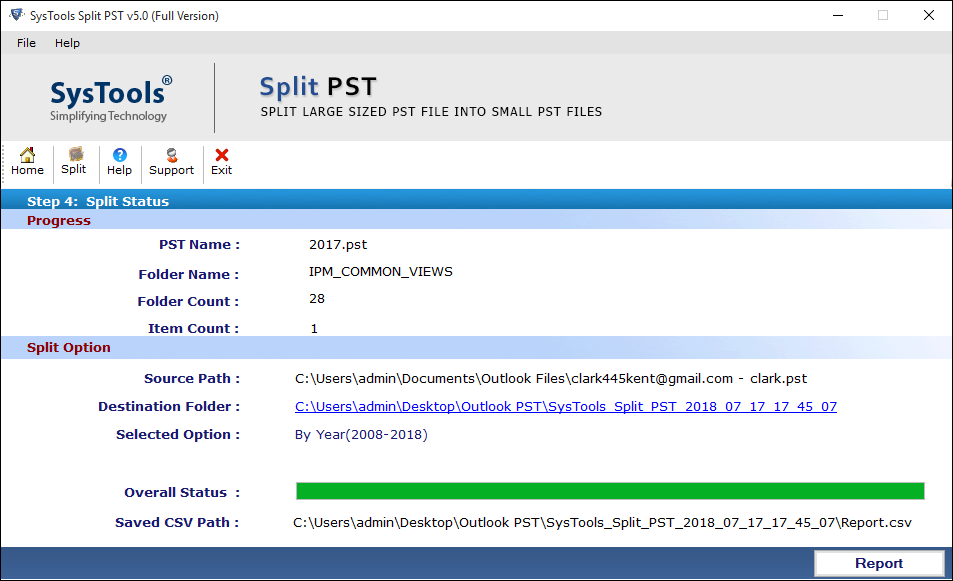This screenshot has height=581, width=953.
Task: Minimize the SysTools Split PST window
Action: pyautogui.click(x=838, y=15)
